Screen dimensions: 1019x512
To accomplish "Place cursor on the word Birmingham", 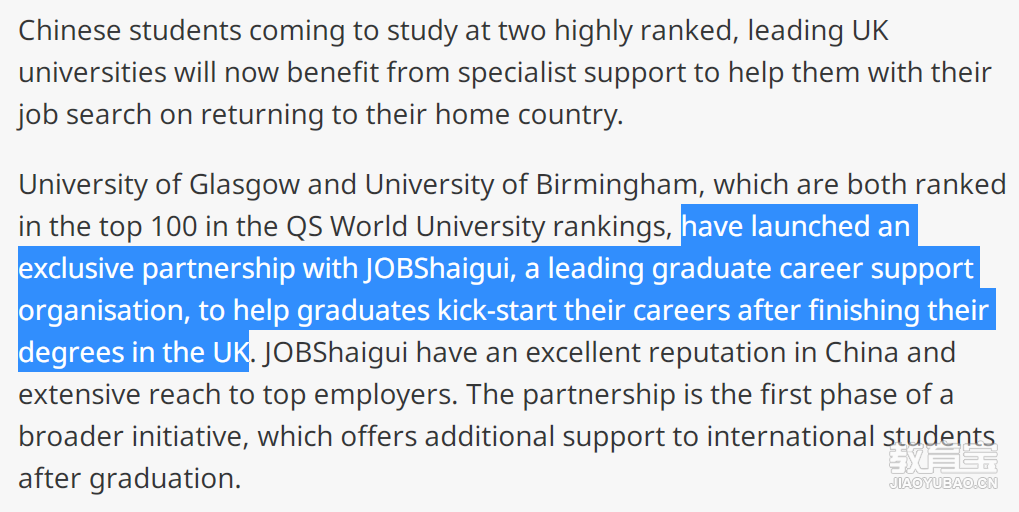I will point(620,185).
